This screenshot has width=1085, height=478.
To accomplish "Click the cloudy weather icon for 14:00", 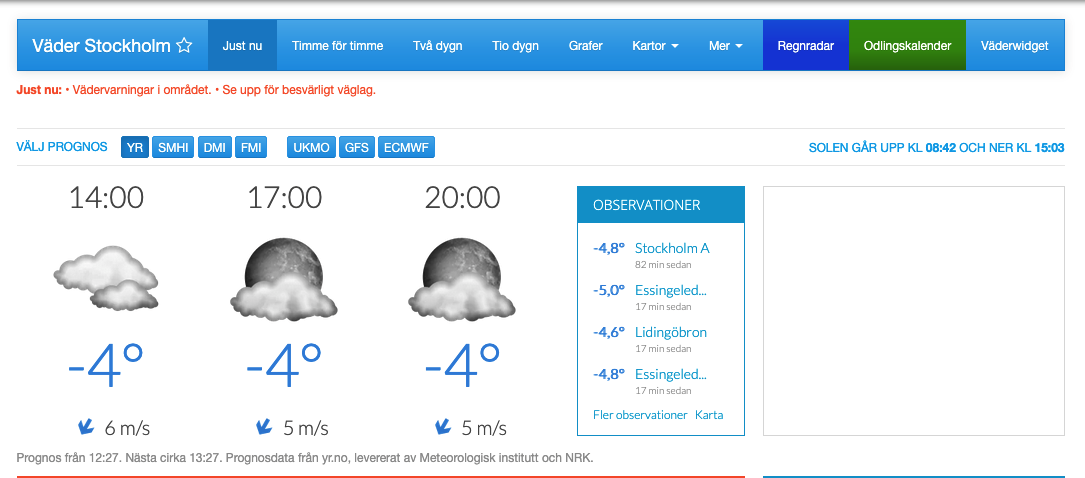I will tap(106, 278).
